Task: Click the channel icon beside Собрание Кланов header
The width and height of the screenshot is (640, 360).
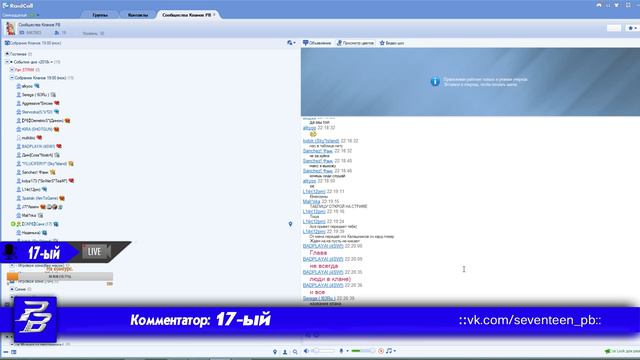Action: (7, 43)
